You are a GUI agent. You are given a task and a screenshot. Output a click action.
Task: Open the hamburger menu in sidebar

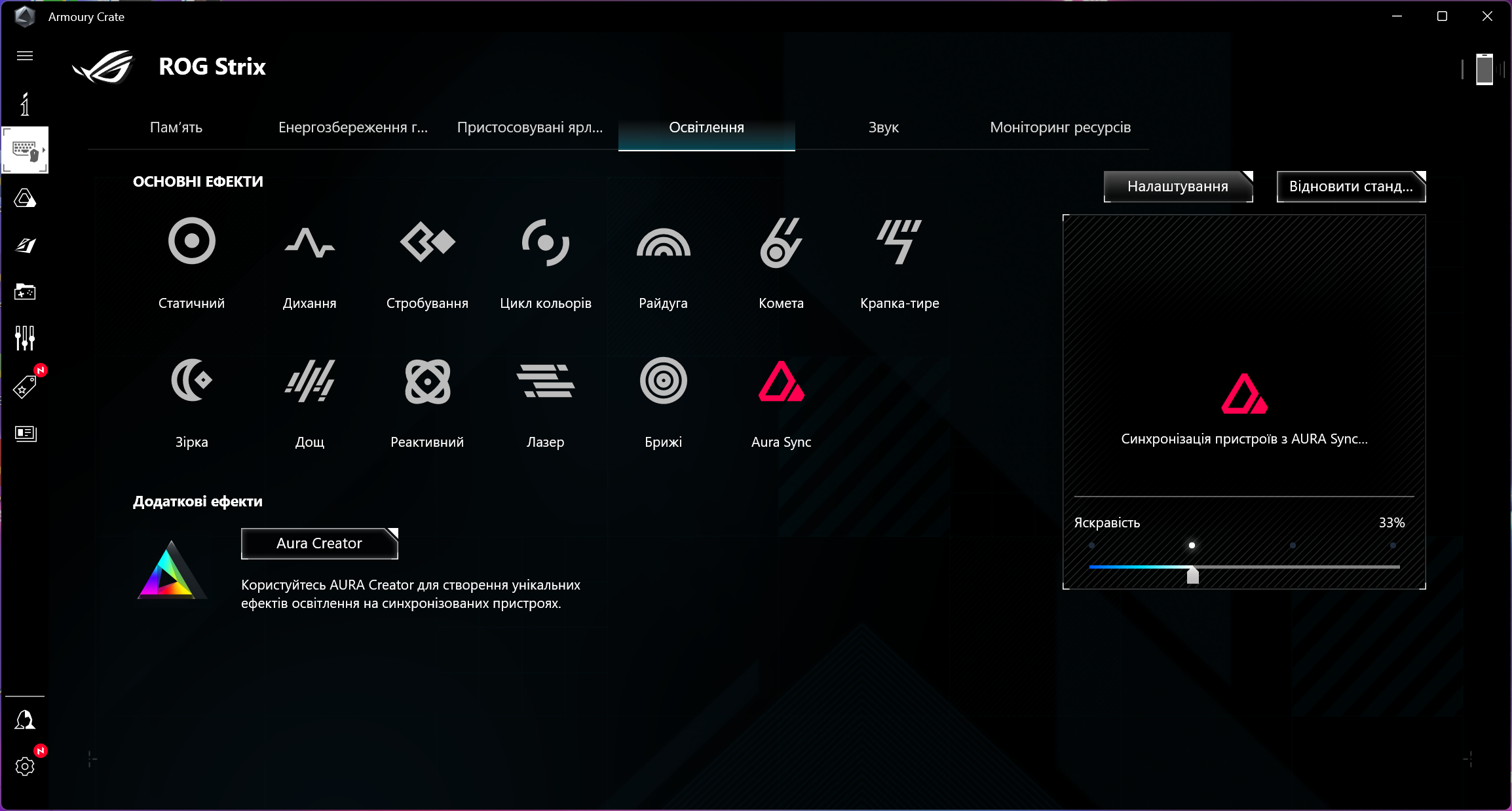coord(25,56)
